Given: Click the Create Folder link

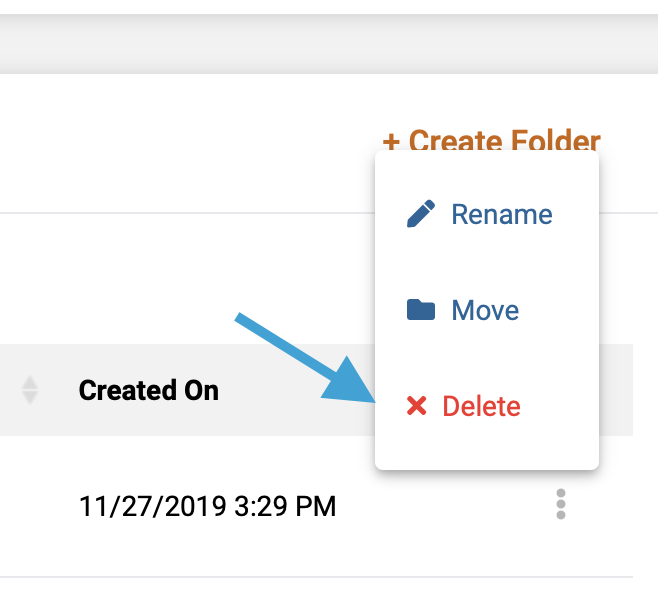Looking at the screenshot, I should [x=491, y=141].
